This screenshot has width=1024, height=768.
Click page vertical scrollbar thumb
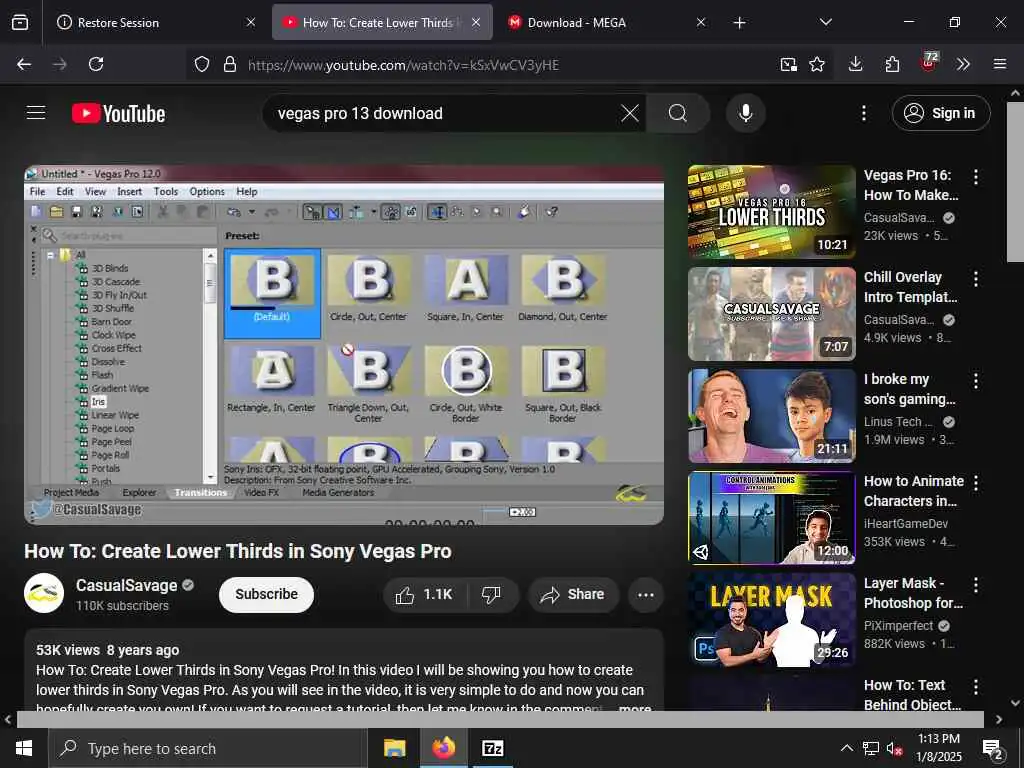tap(1015, 182)
